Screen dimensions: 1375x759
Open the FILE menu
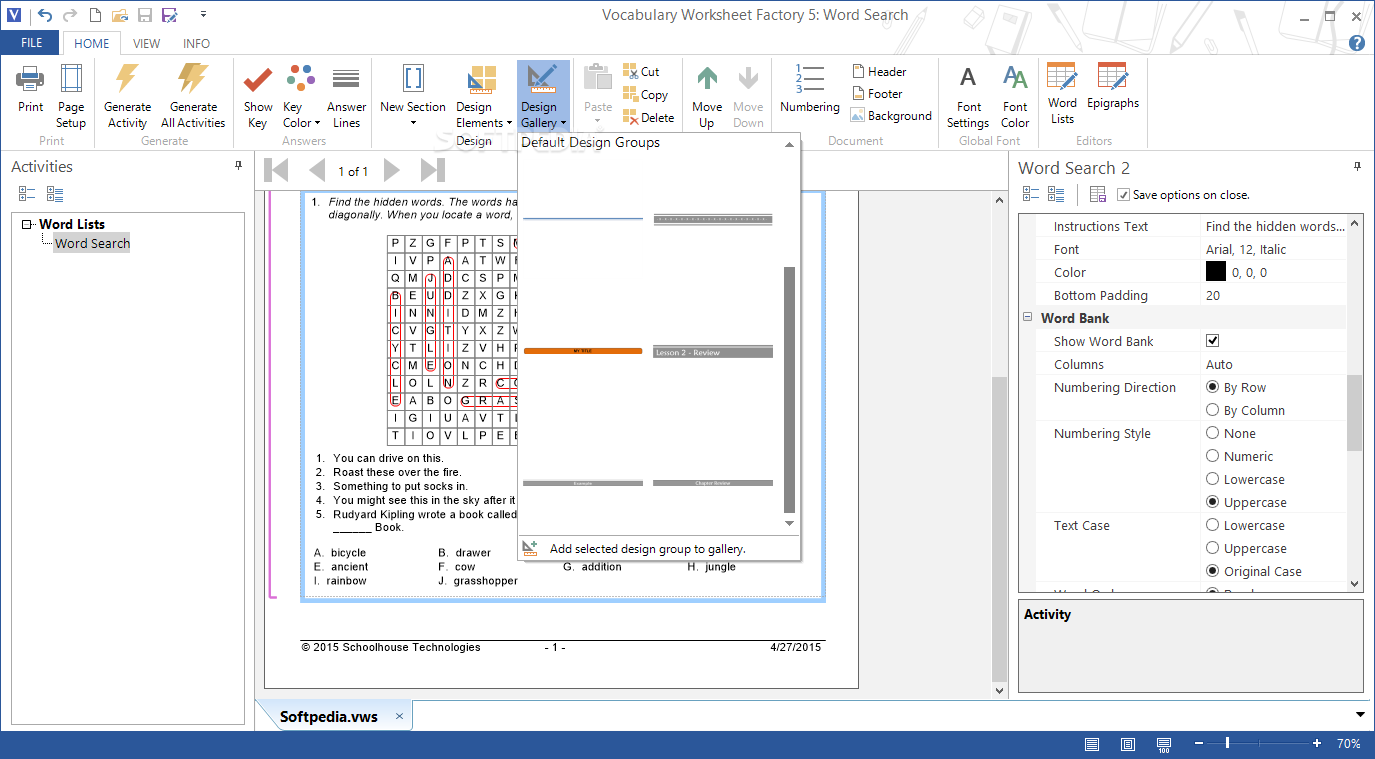click(31, 43)
